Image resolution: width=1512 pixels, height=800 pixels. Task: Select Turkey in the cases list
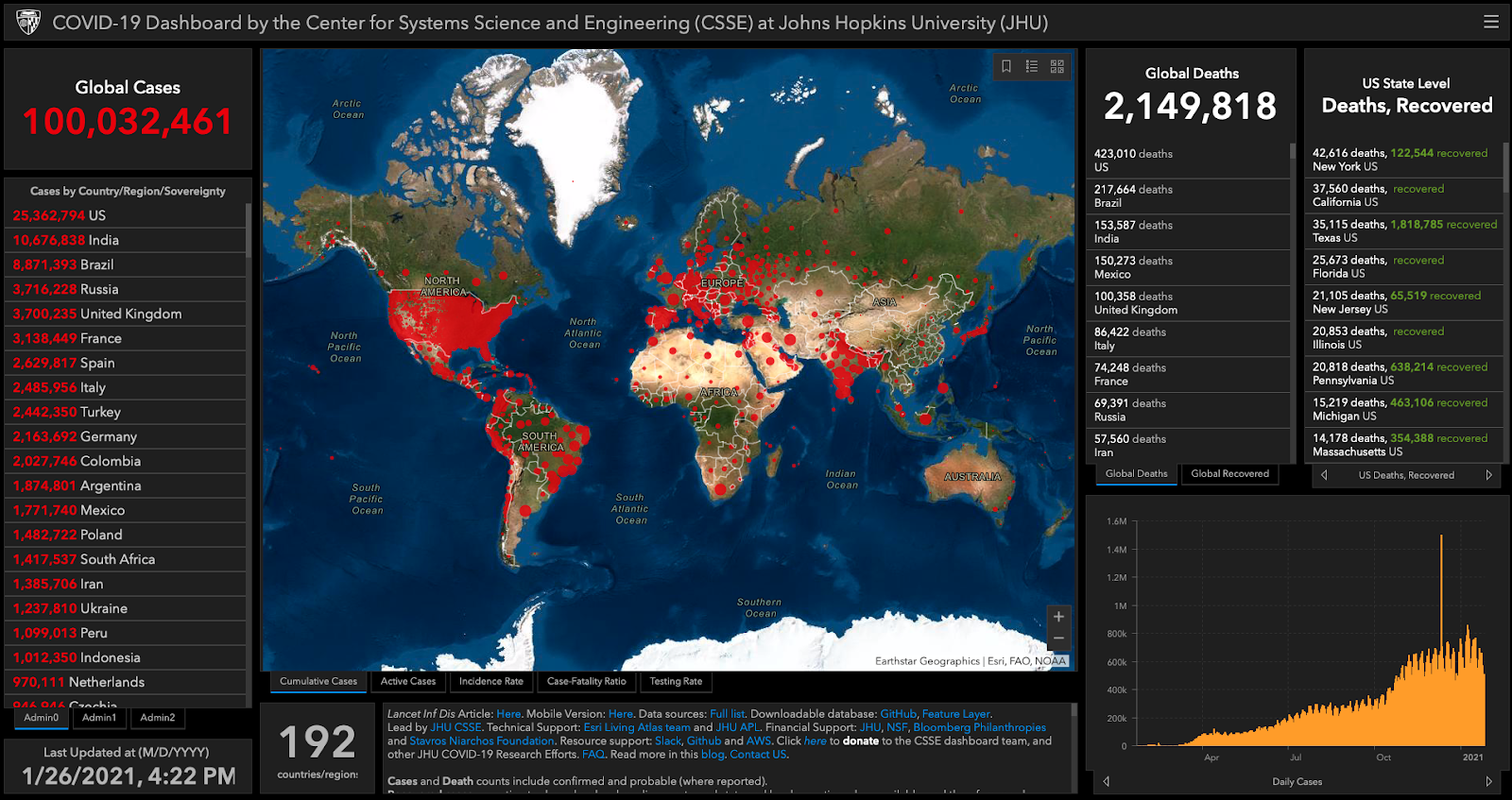(x=126, y=412)
